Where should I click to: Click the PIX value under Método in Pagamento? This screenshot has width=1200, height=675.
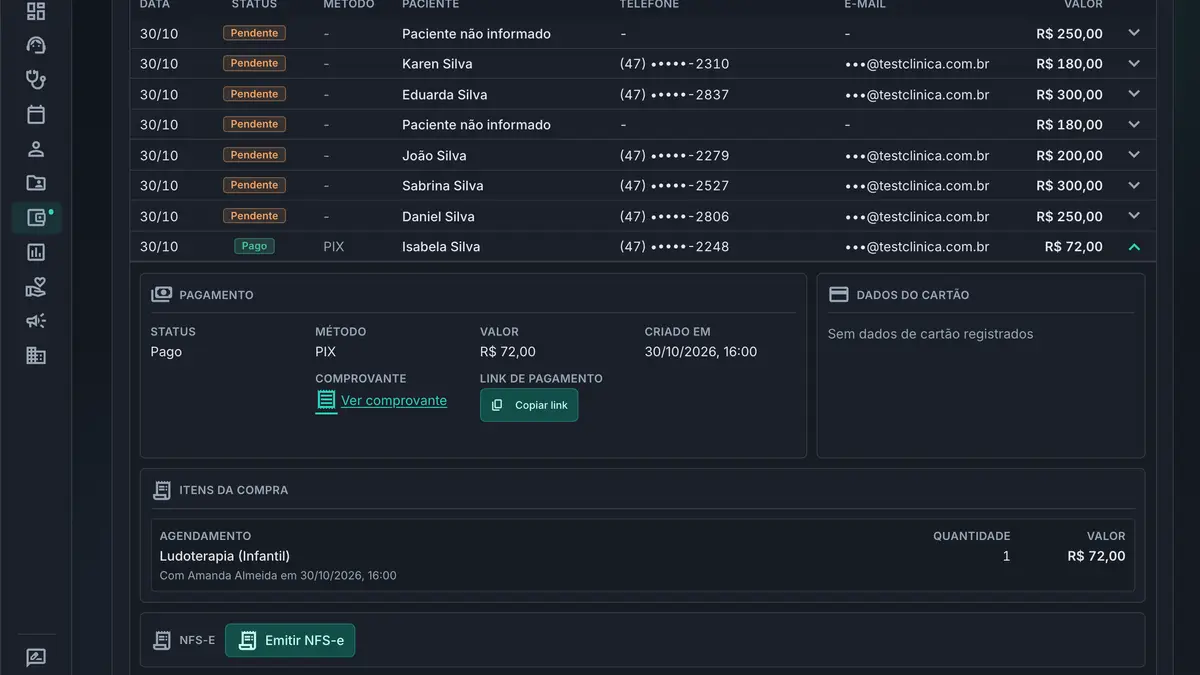326,352
